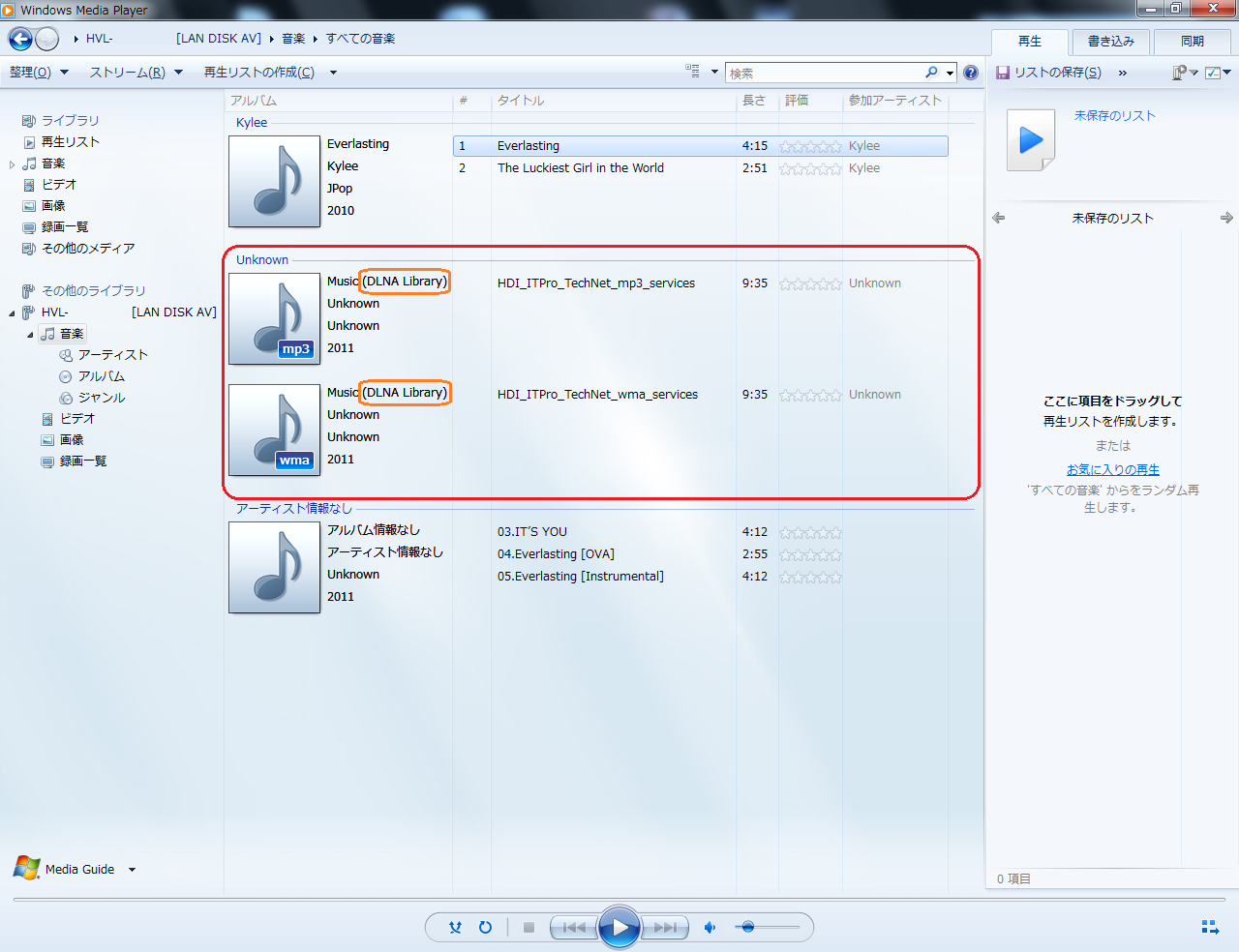Screen dimensions: 1239x952
Task: Click the Forward navigation arrow button
Action: coord(46,39)
